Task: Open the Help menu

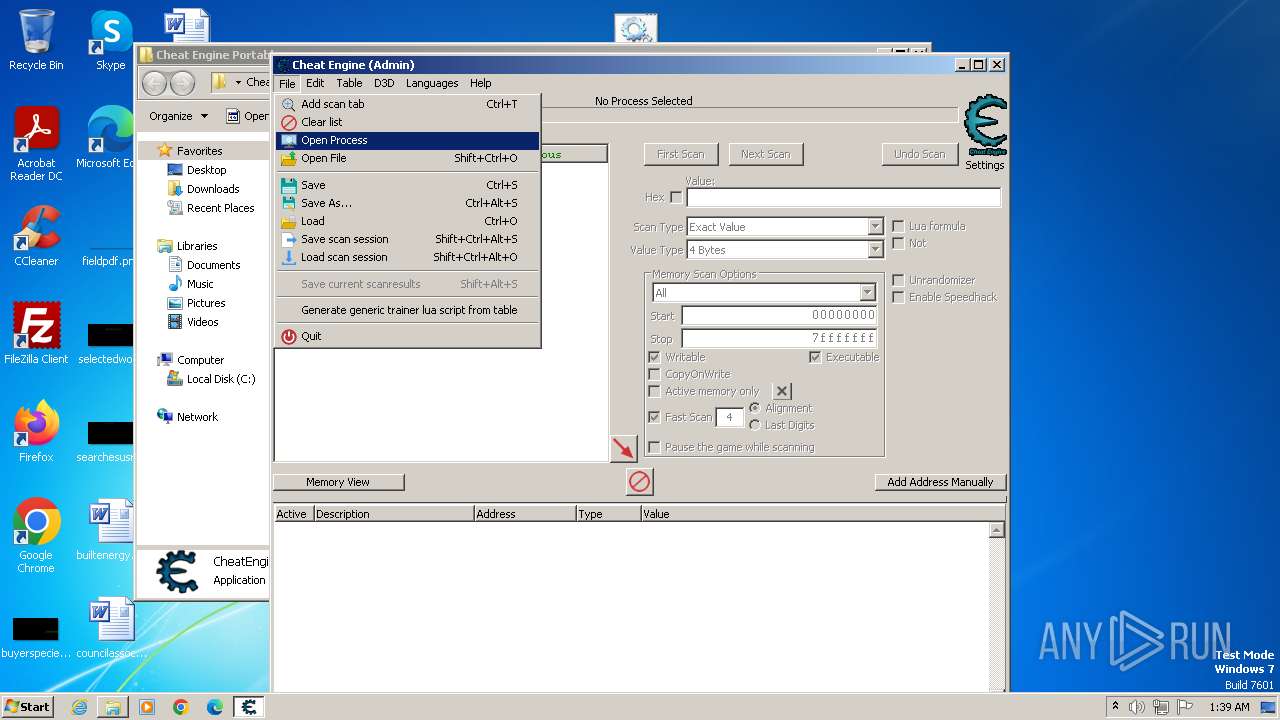Action: coord(481,83)
